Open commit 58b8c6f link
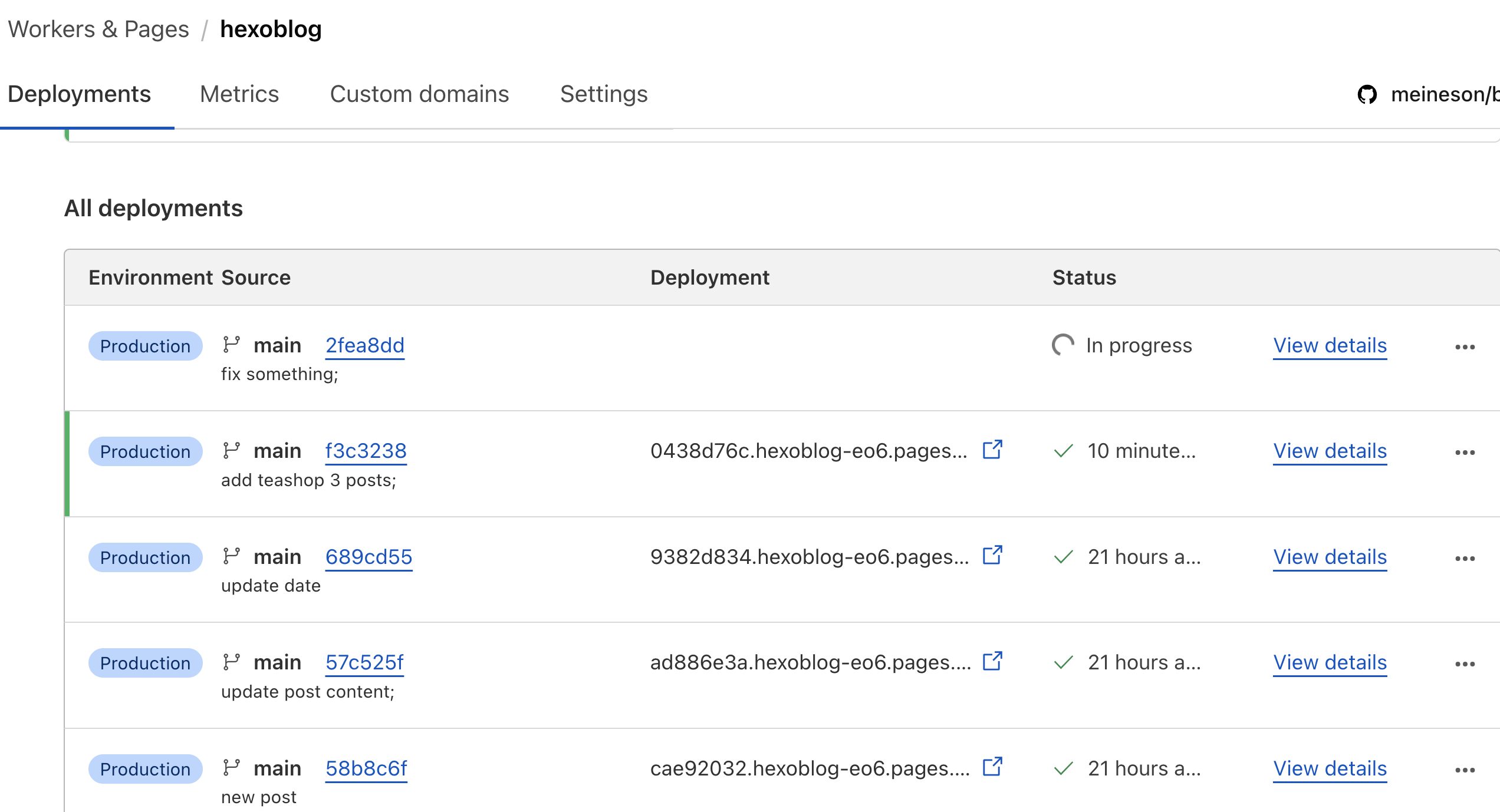1500x812 pixels. 366,768
